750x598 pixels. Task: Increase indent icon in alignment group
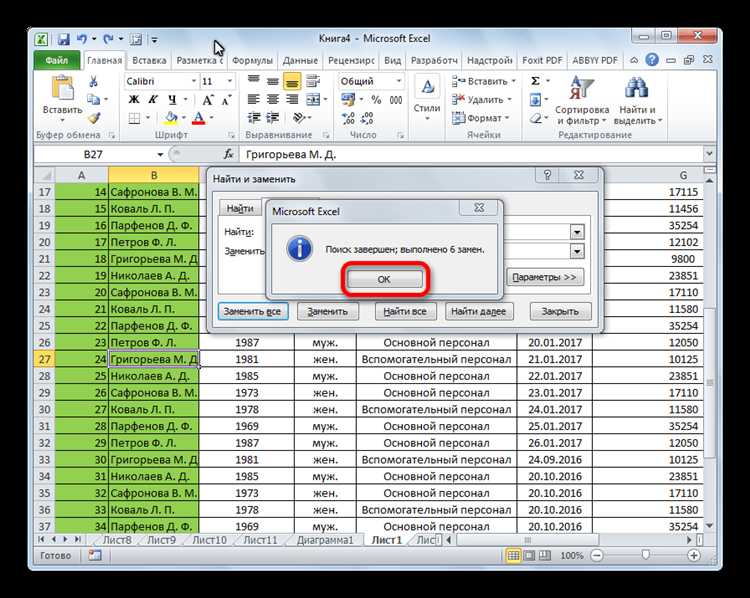coord(273,118)
